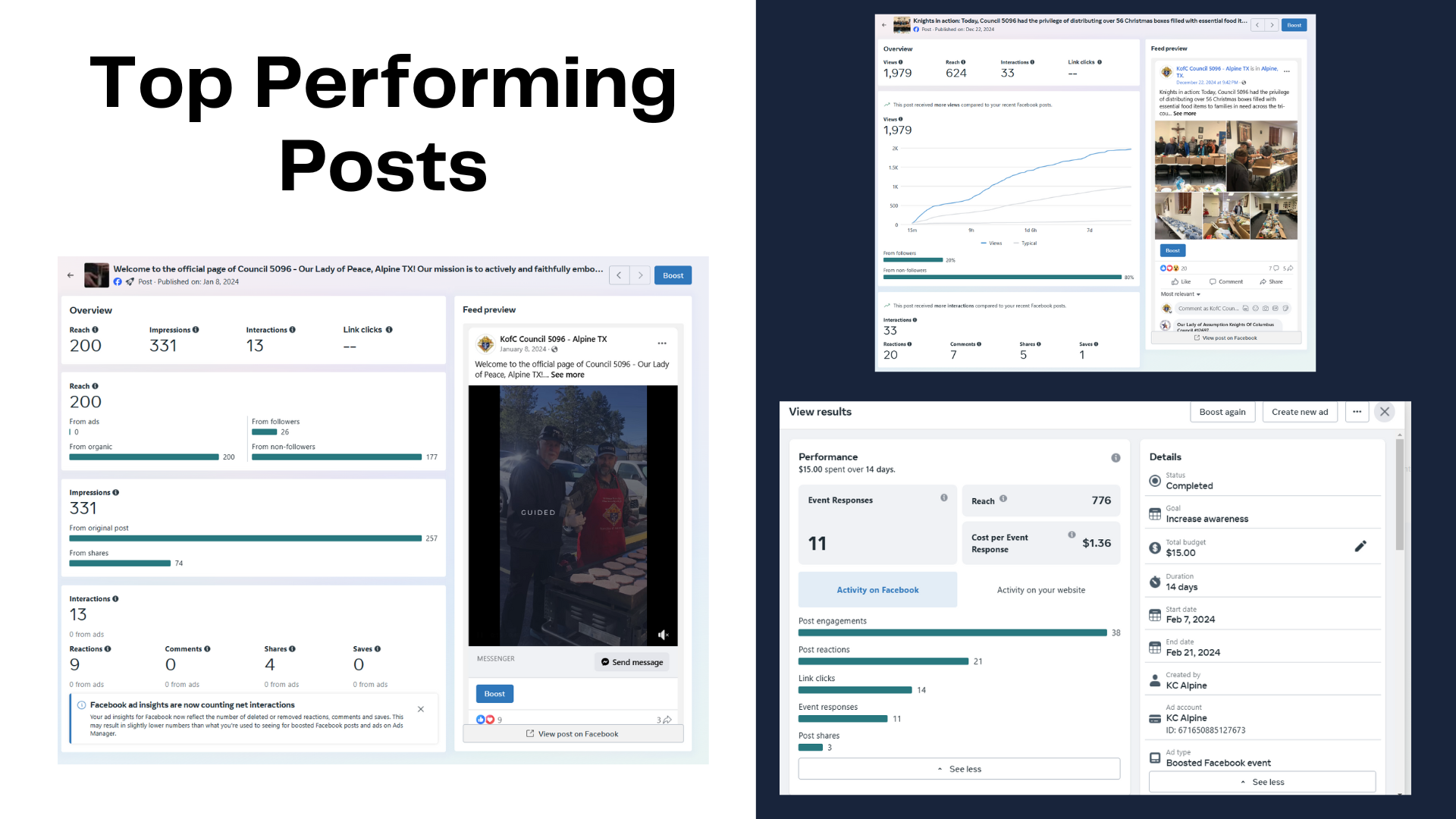Open the three-dots menu beside Create new ad
1456x819 pixels.
click(1357, 412)
